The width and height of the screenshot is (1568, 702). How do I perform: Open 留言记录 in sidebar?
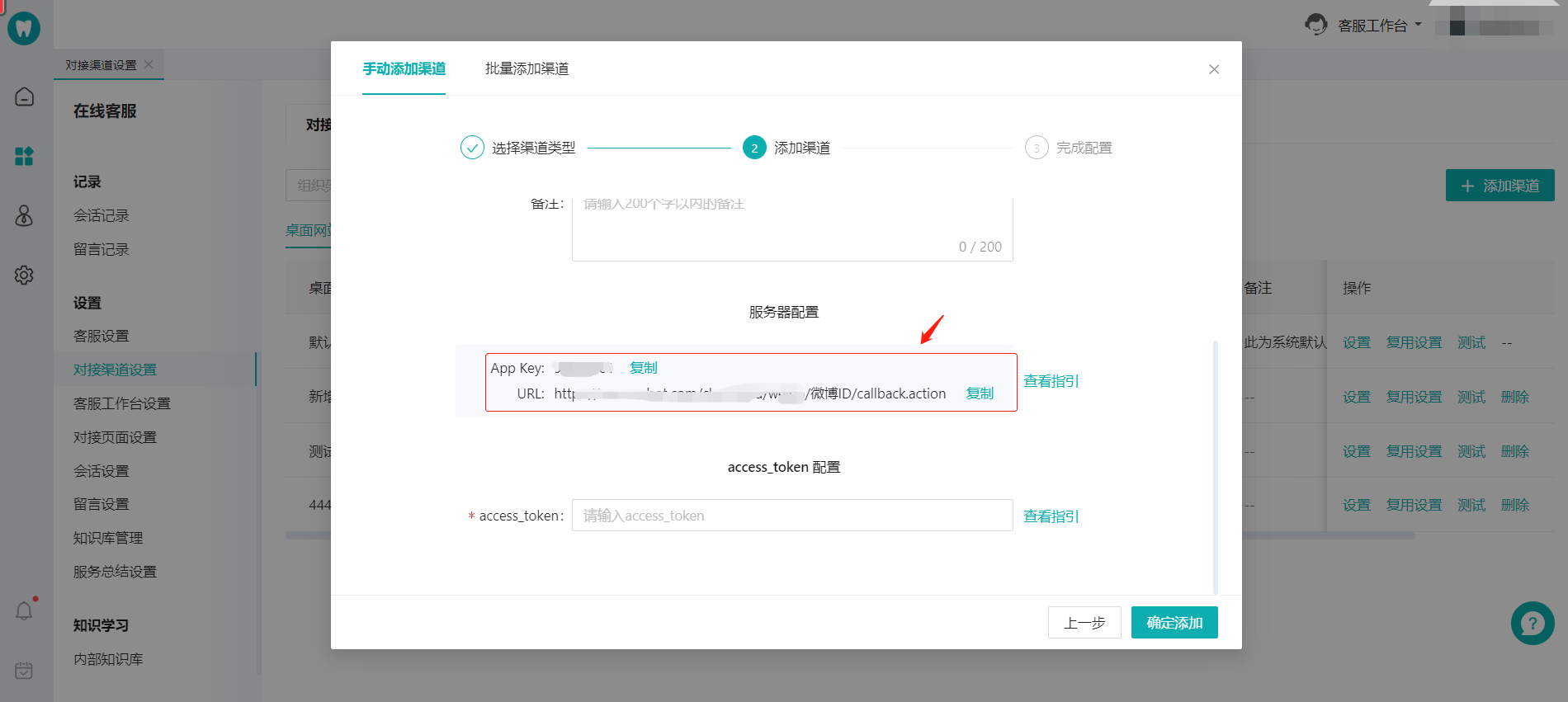pyautogui.click(x=102, y=249)
